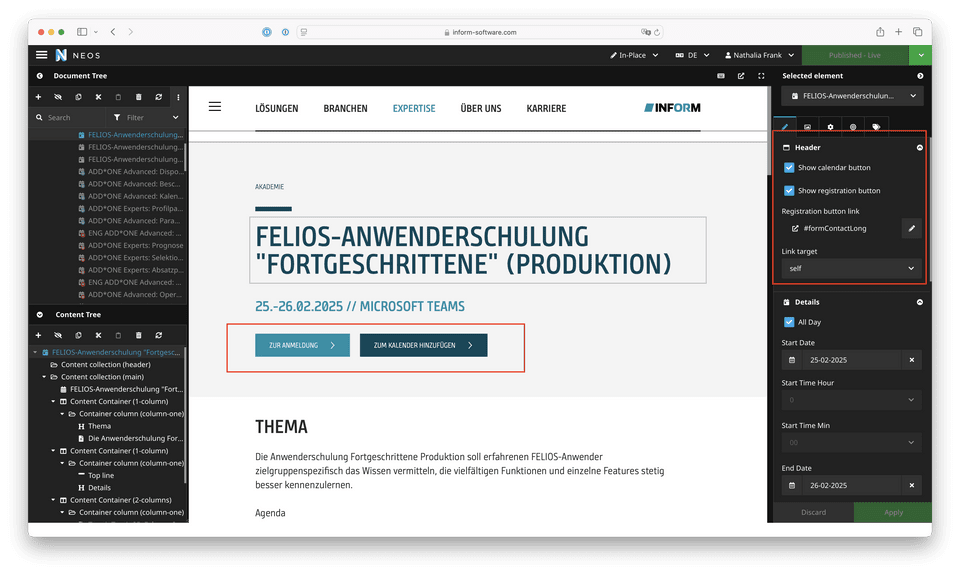This screenshot has height=574, width=960.
Task: Delete the selected document with the trash icon
Action: click(x=138, y=97)
